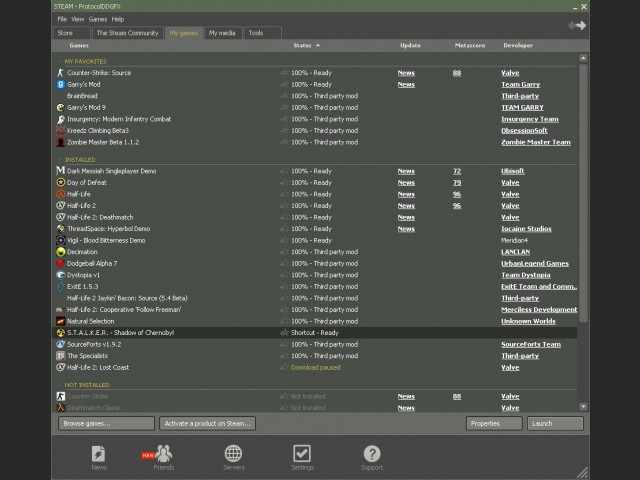Switch to The Steam Community tab
This screenshot has height=480, width=640.
click(x=128, y=33)
